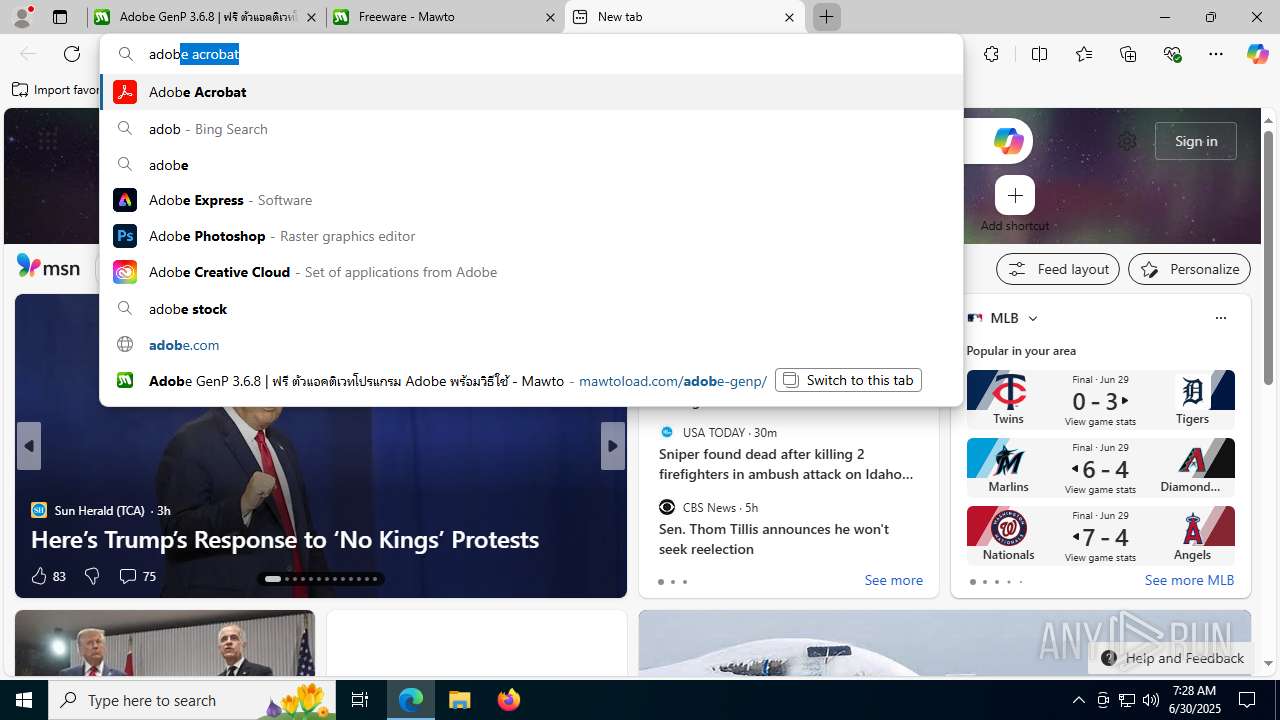Open the Favorites star icon

tap(1084, 54)
